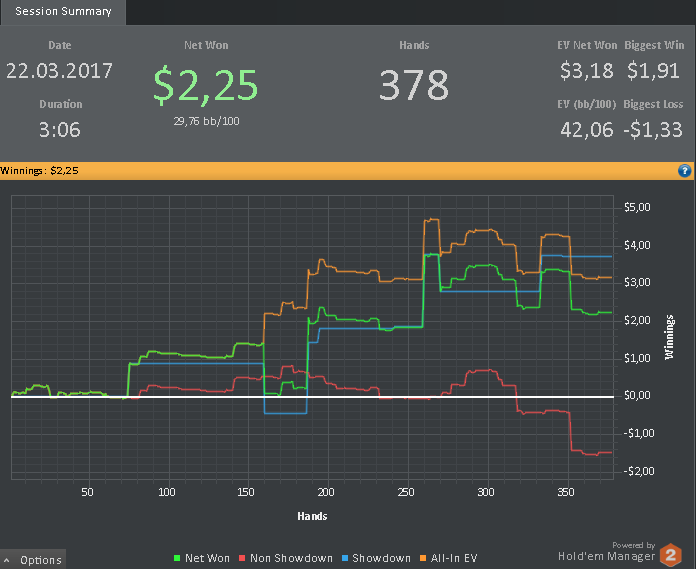Toggle the green Net Won legend swatch
The image size is (696, 569).
click(x=177, y=558)
